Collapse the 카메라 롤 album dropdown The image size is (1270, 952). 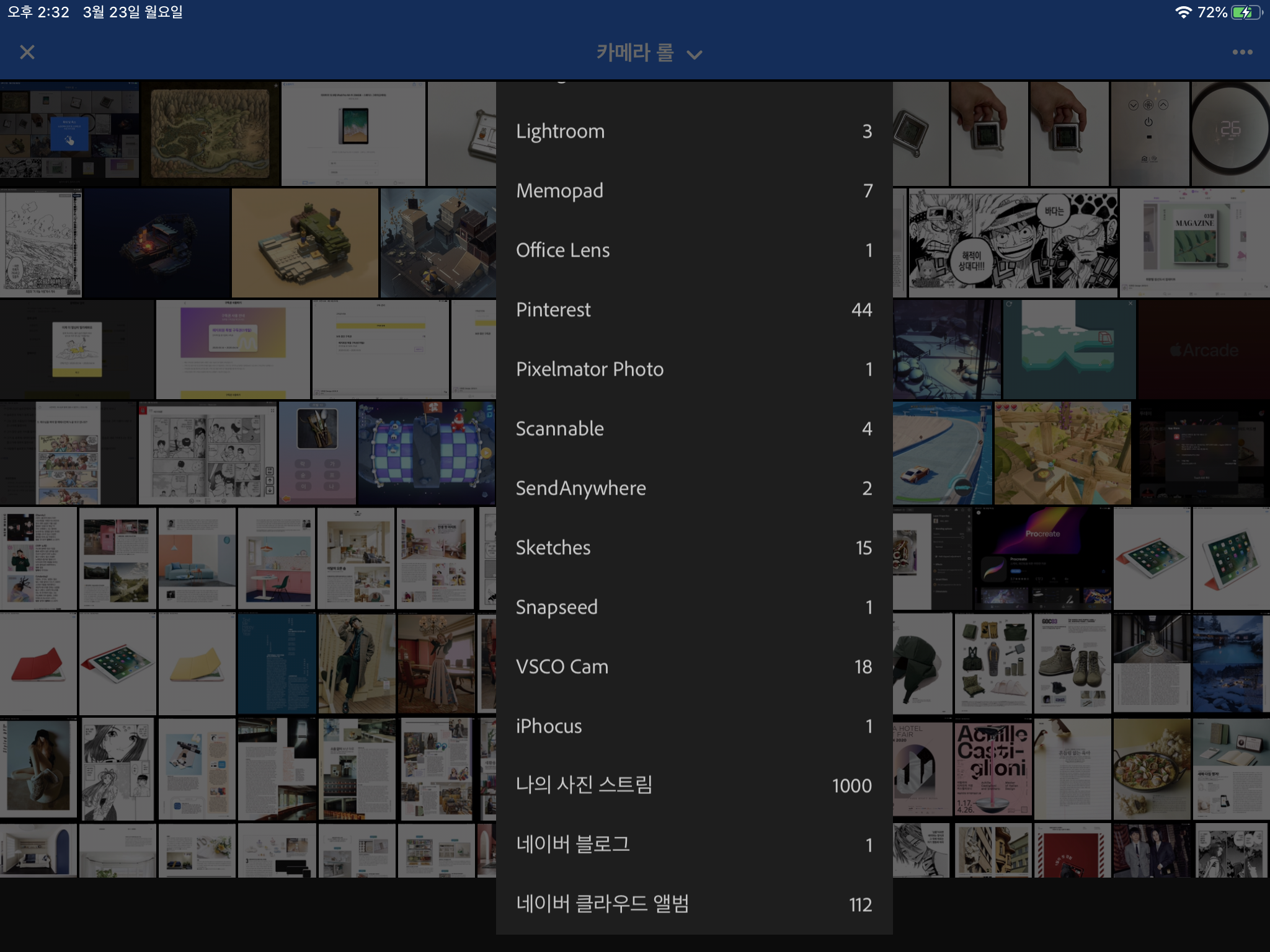pos(649,53)
